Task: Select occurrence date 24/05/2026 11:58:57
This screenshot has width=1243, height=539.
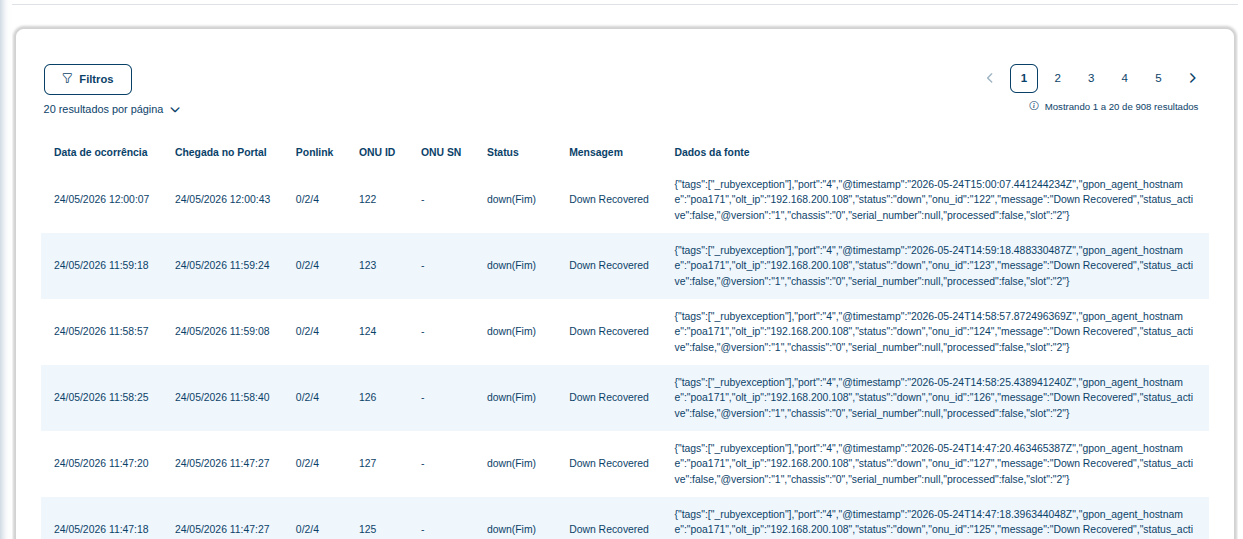Action: 102,331
